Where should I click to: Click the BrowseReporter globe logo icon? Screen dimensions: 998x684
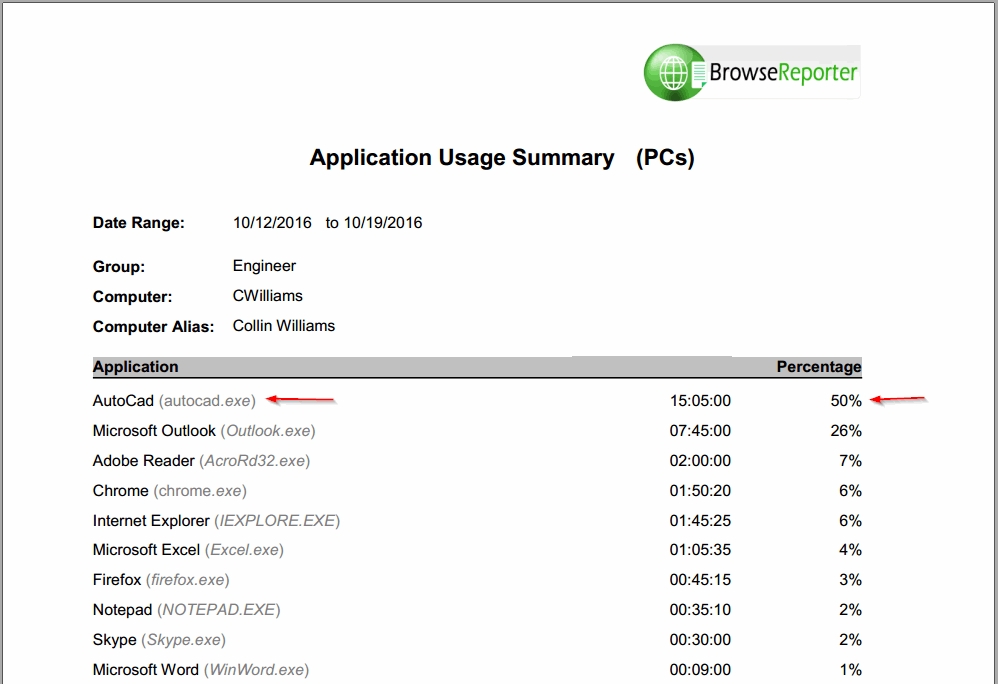click(675, 73)
